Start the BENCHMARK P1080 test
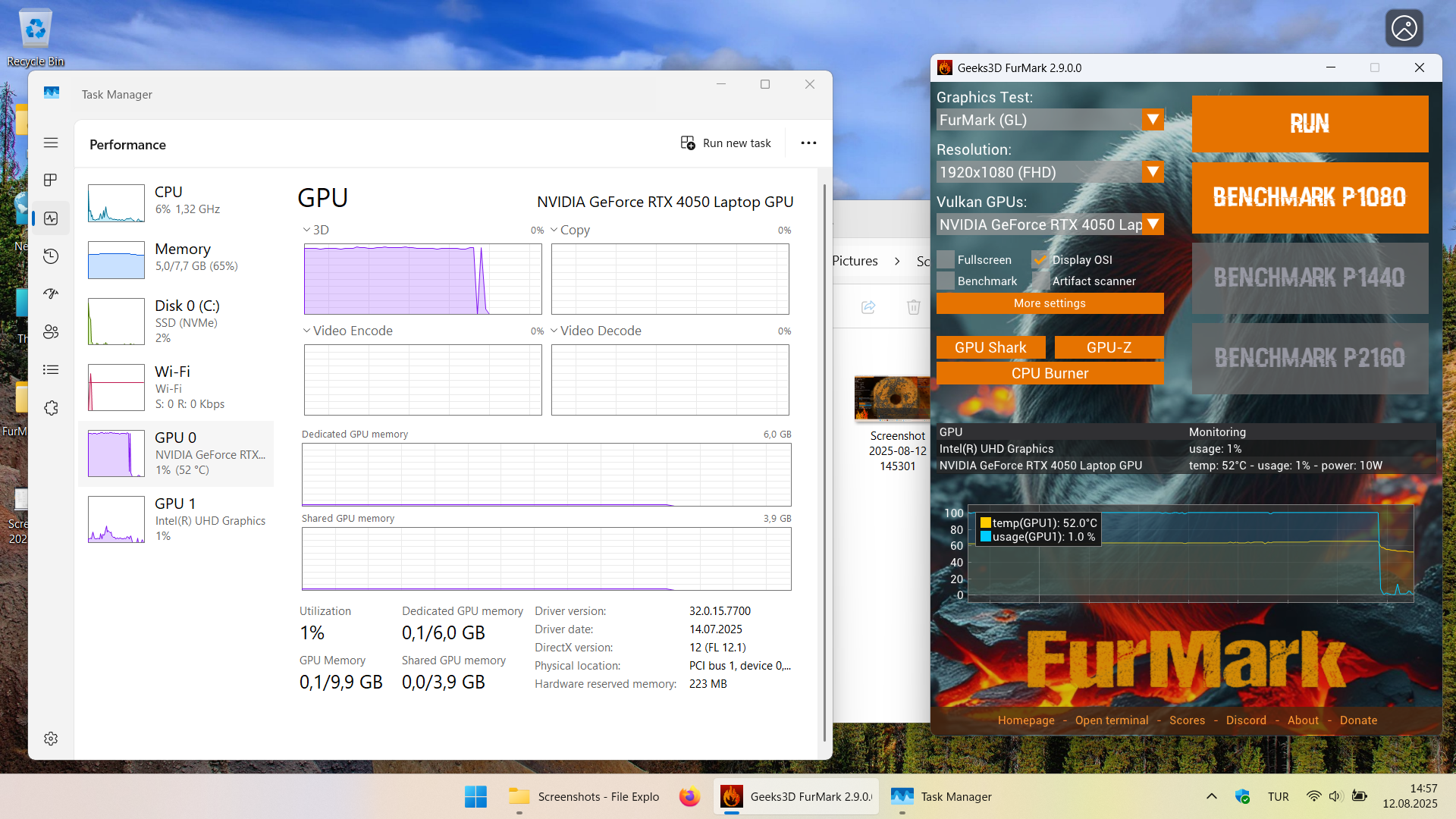 pyautogui.click(x=1310, y=197)
